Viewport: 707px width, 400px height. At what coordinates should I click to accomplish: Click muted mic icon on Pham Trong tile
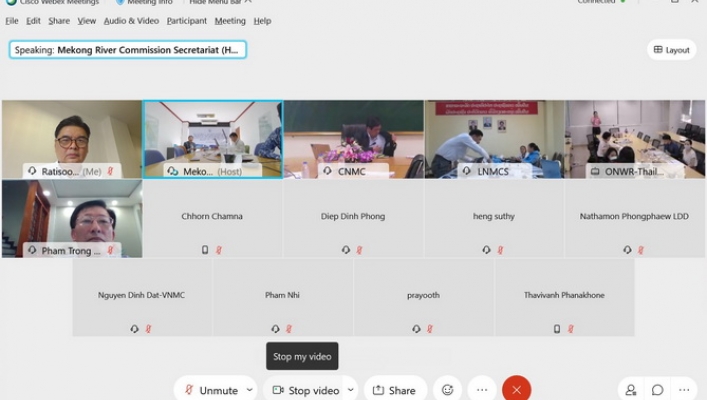click(110, 250)
